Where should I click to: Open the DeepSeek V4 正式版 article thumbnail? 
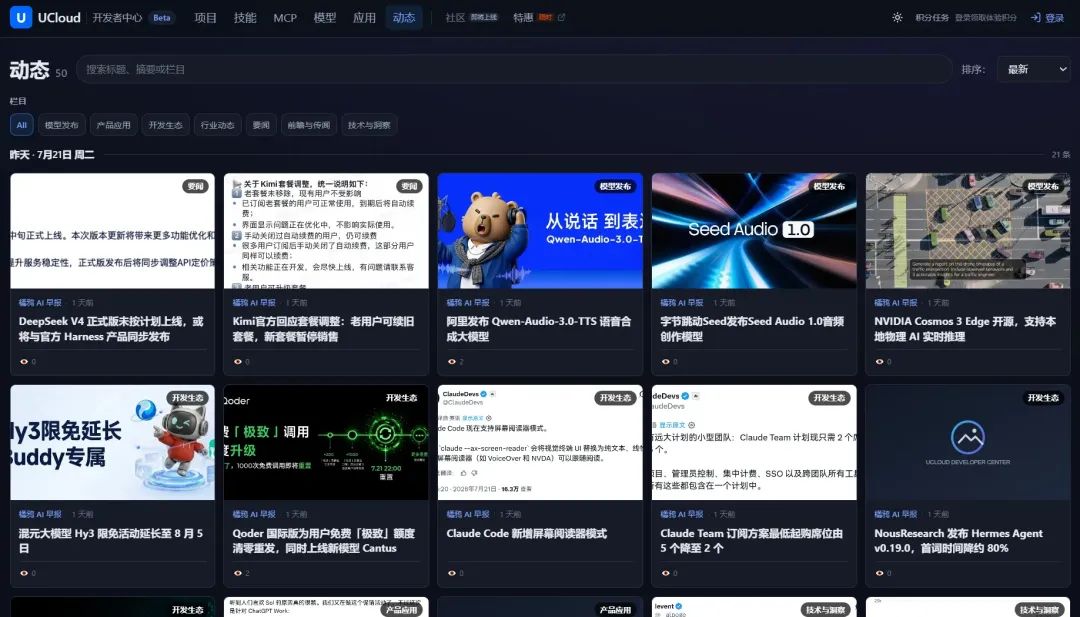coord(112,231)
